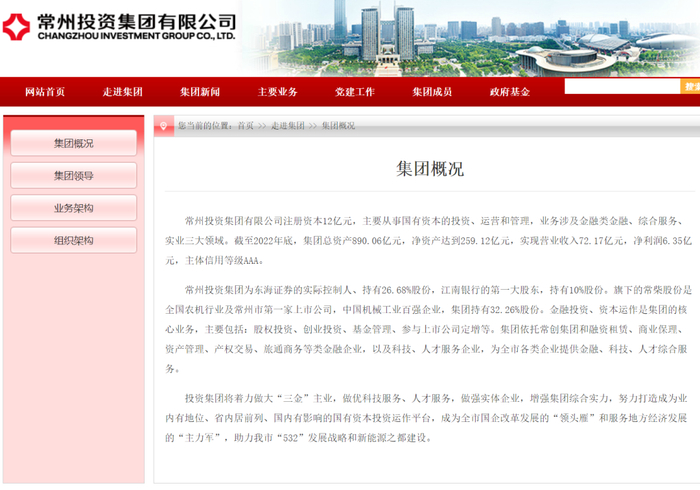Click the orange 搜索 search button
Screen dimensions: 700x490
click(x=690, y=87)
